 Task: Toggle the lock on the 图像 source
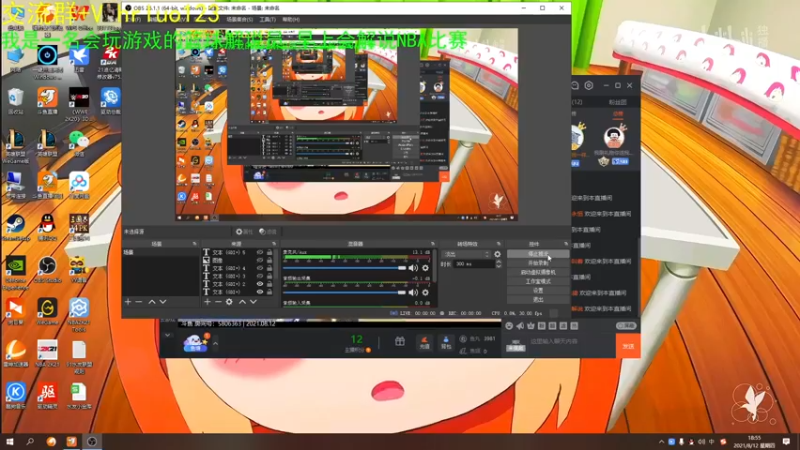[x=269, y=260]
